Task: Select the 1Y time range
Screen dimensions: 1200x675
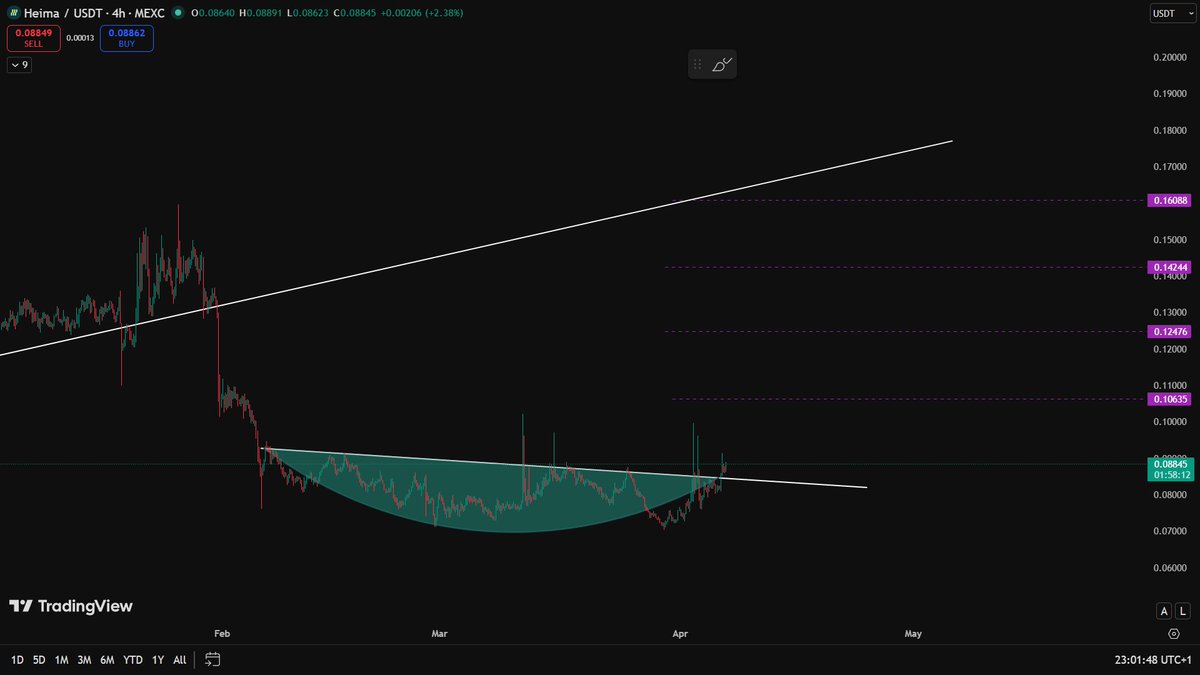Action: [158, 660]
